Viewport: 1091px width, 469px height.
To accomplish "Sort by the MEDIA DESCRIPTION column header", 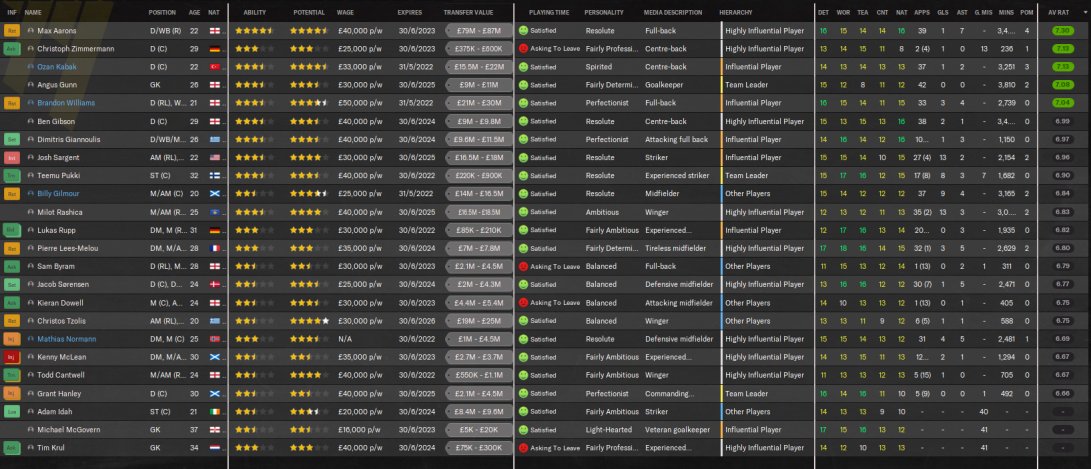I will (x=673, y=13).
